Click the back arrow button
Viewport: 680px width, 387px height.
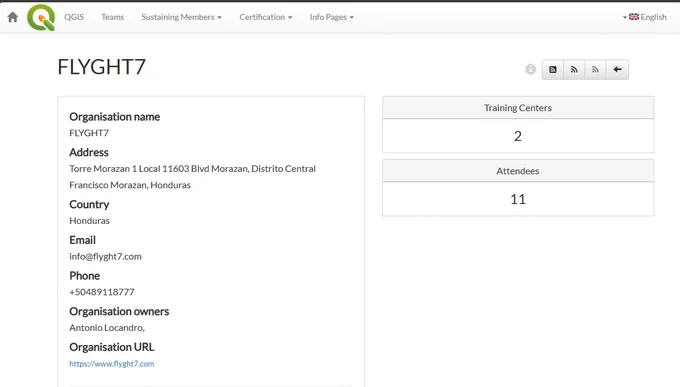617,69
